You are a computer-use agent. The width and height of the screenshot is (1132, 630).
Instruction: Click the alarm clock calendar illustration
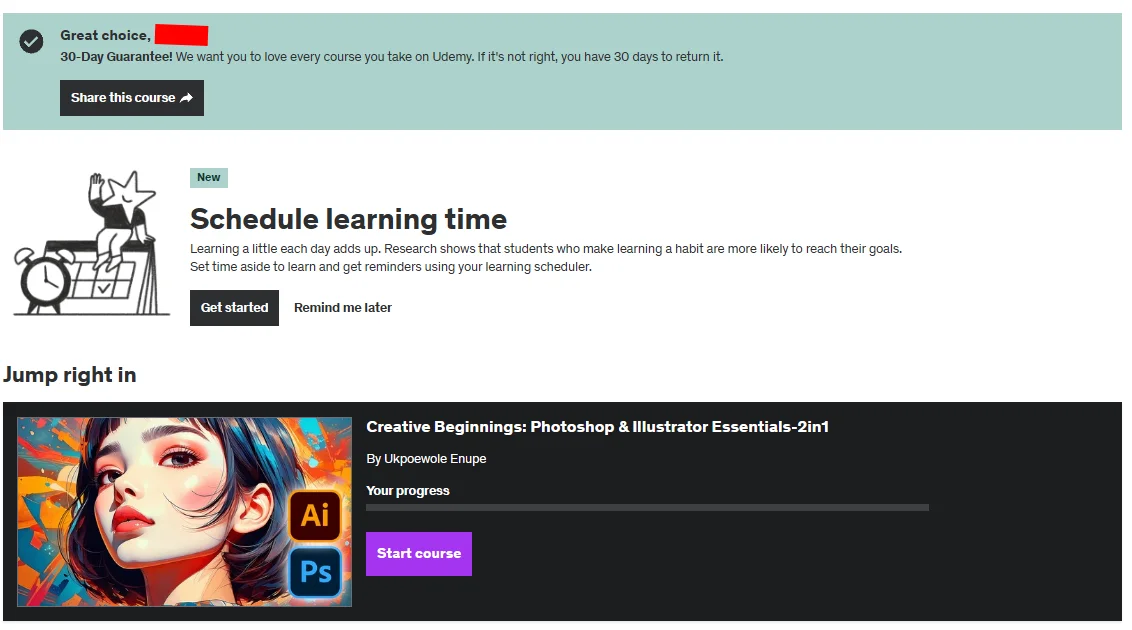pos(91,243)
